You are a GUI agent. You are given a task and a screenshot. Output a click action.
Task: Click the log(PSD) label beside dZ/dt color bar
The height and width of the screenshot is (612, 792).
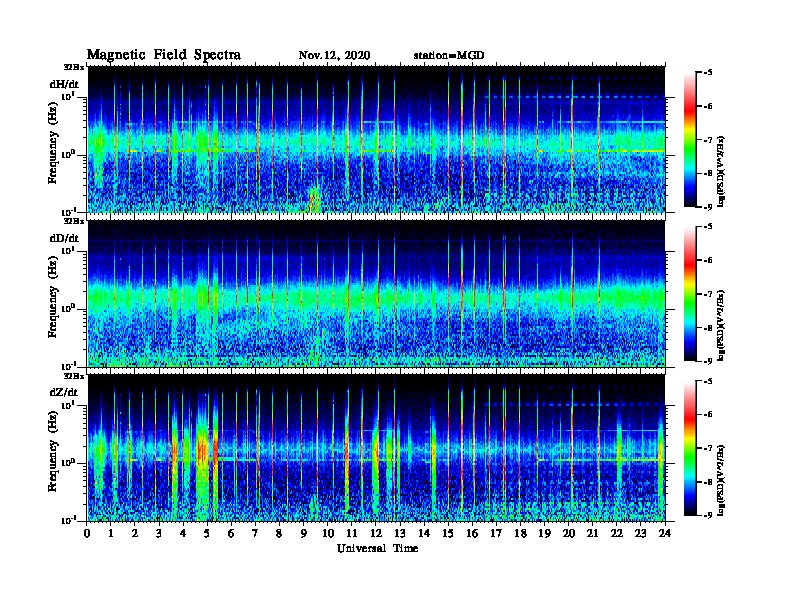coord(722,480)
